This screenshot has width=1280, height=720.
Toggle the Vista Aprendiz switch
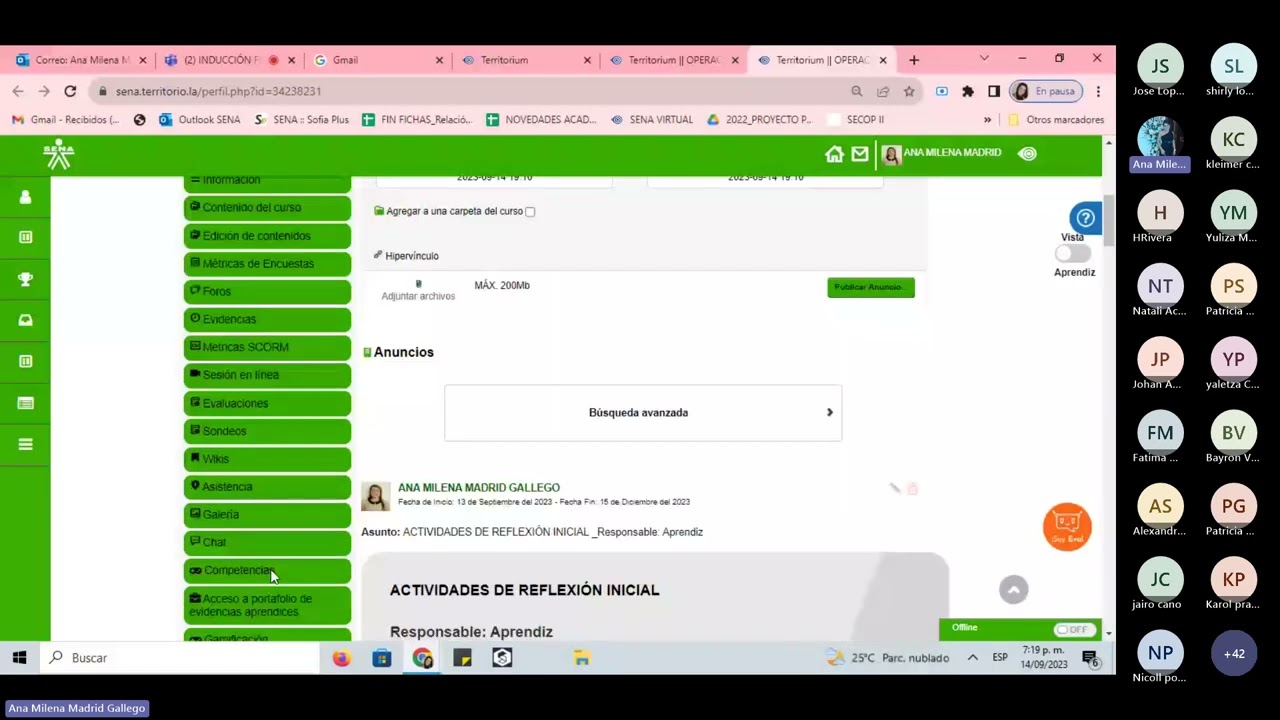pos(1073,254)
